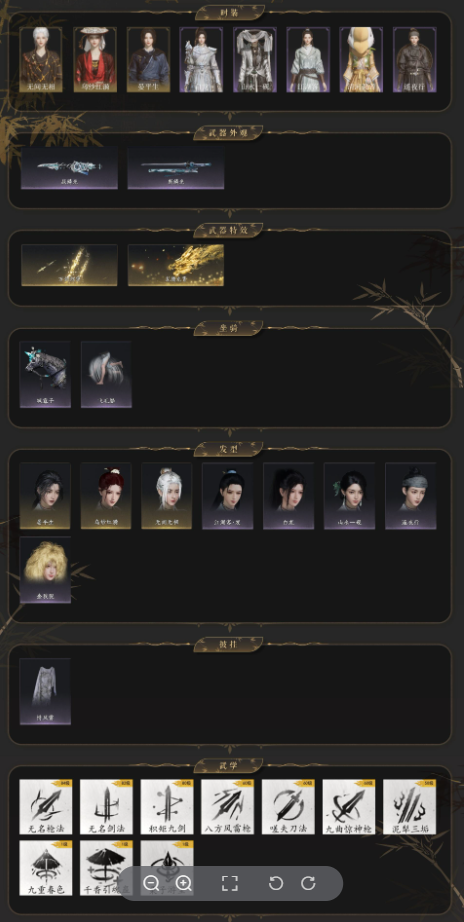This screenshot has width=464, height=922.
Task: Open the 九重春色 umbrella skill icon
Action: click(x=46, y=868)
